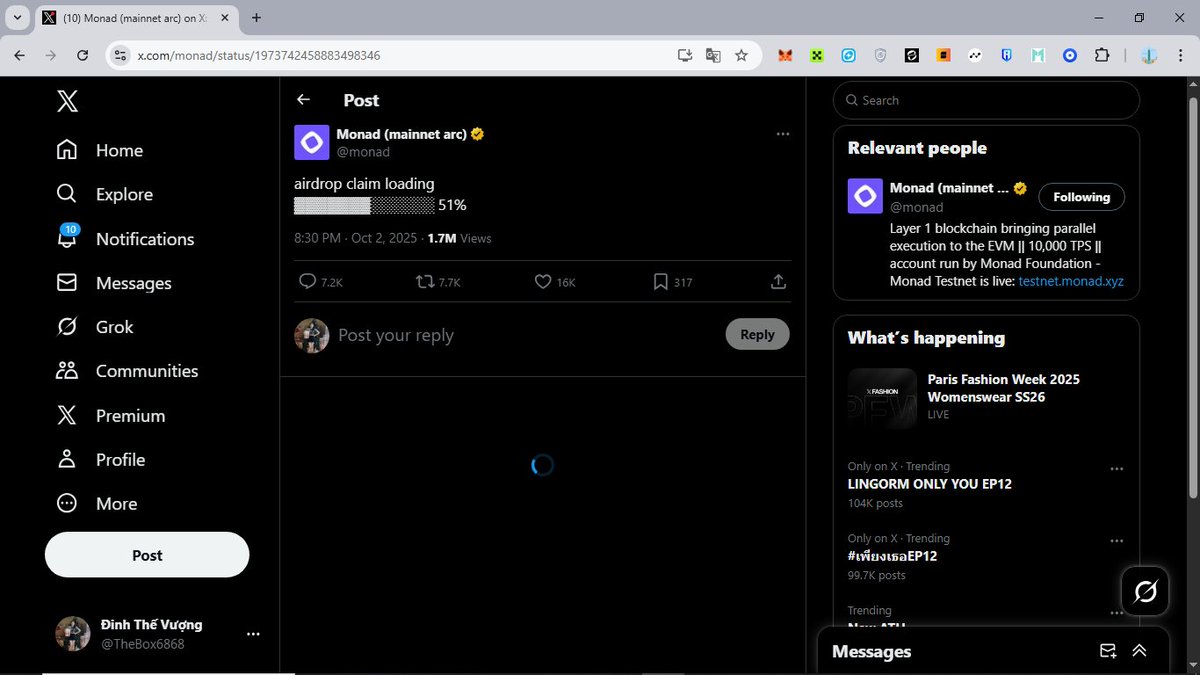
Task: Expand the Messages drawer
Action: [1139, 651]
